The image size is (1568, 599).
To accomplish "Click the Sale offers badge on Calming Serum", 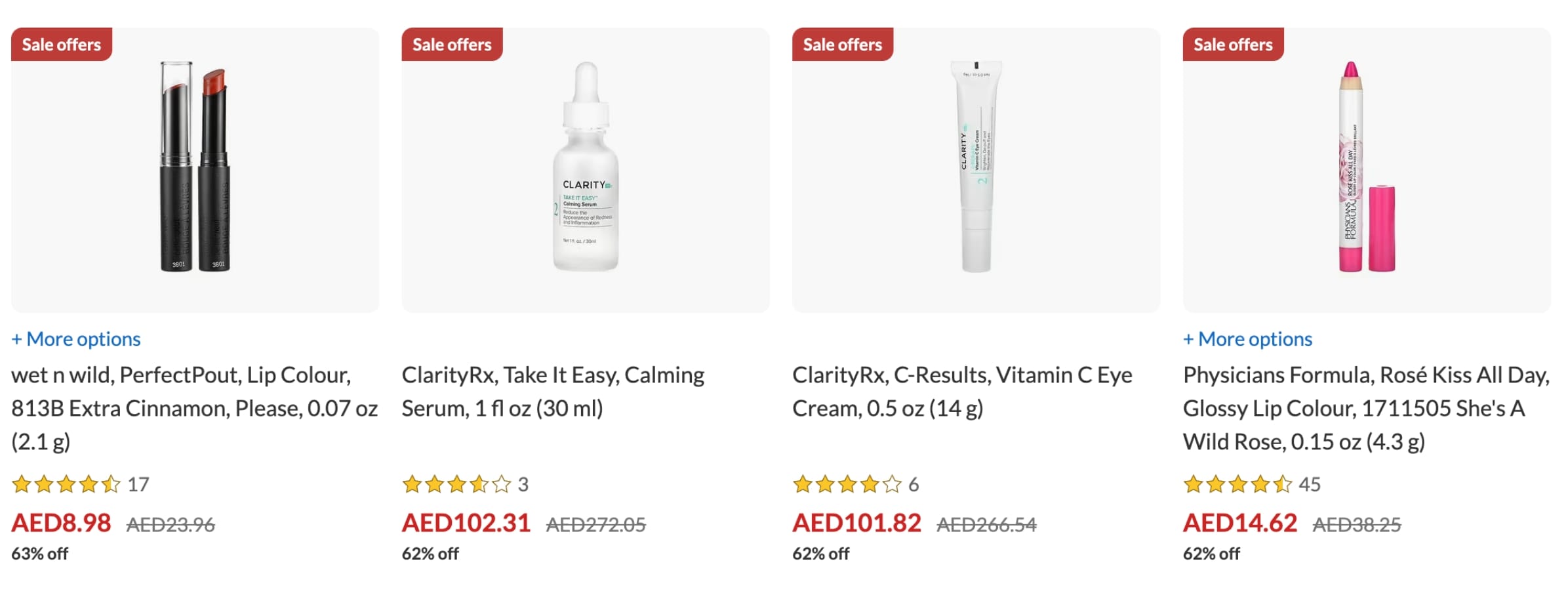I will [x=452, y=45].
